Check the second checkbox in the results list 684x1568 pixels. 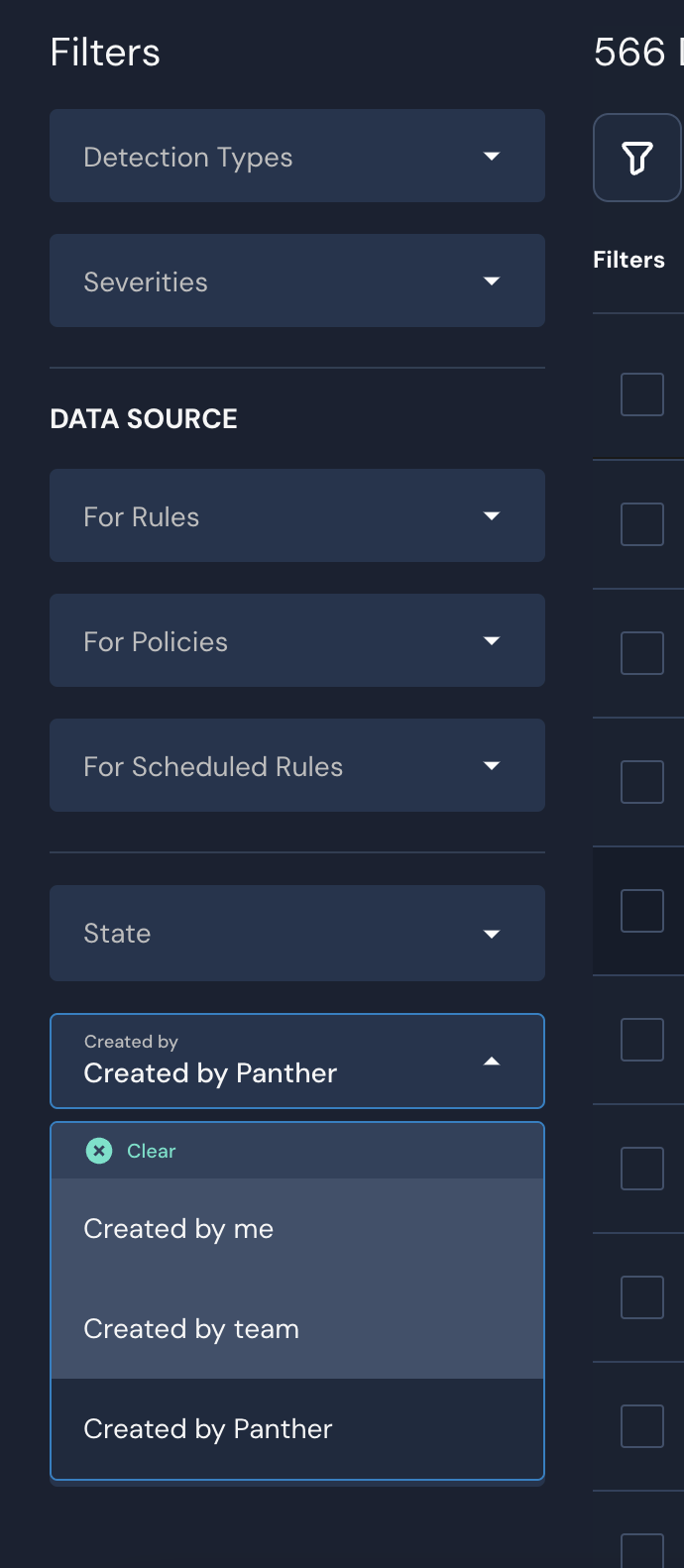pyautogui.click(x=641, y=523)
